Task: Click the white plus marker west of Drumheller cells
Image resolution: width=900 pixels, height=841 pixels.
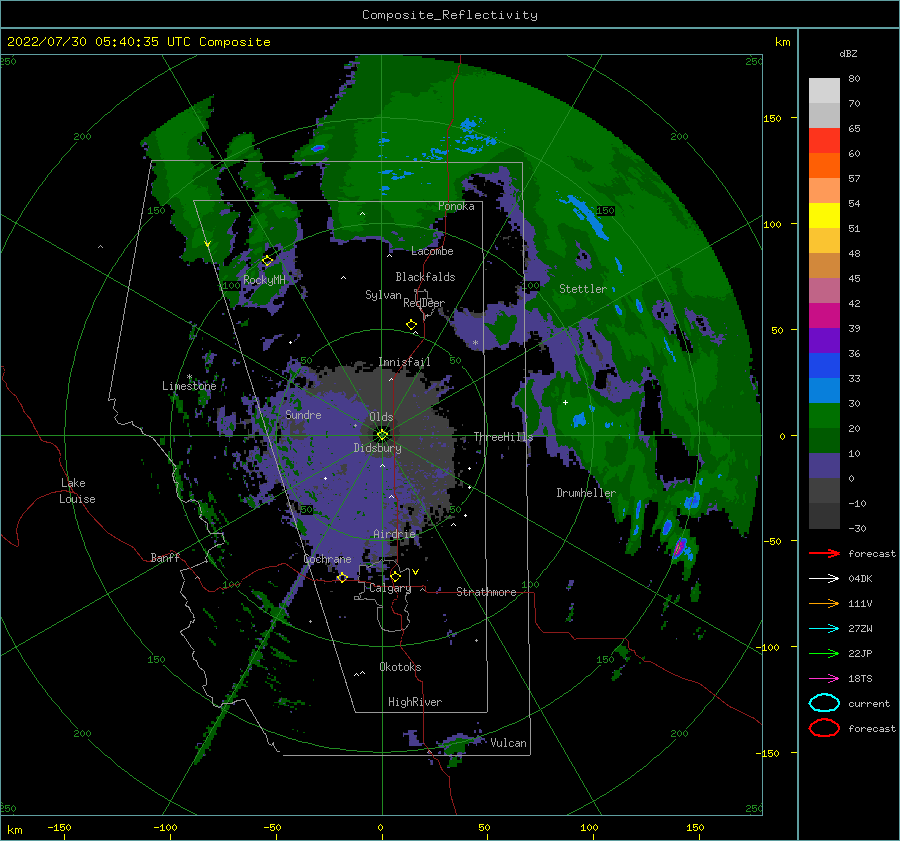Action: pyautogui.click(x=565, y=402)
